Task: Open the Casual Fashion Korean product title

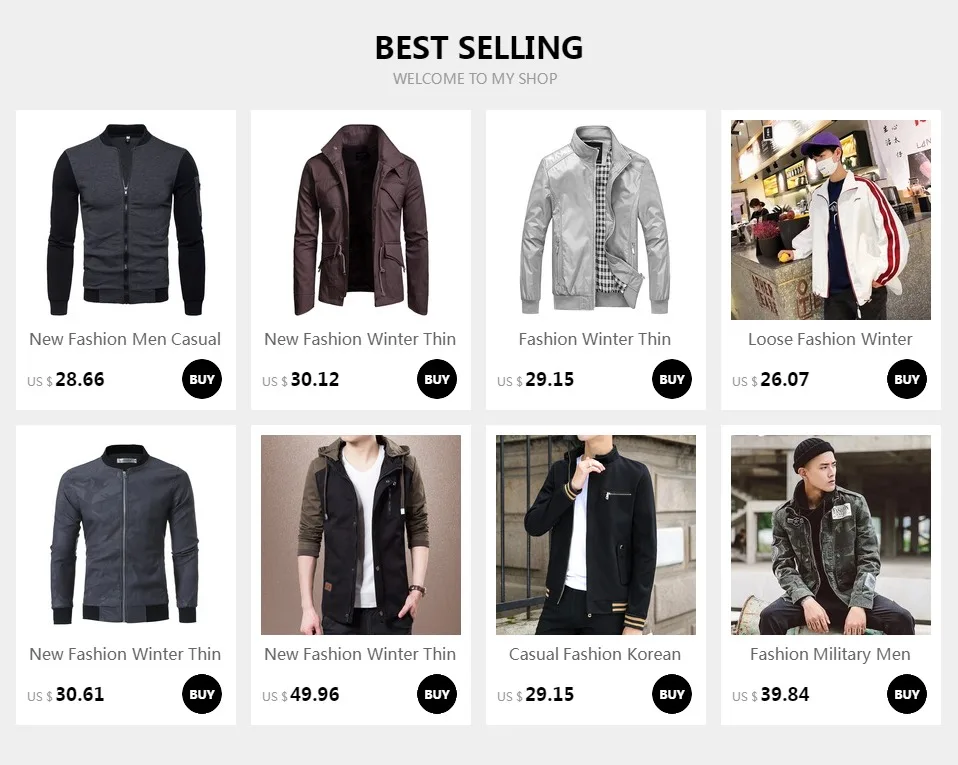Action: pyautogui.click(x=595, y=654)
